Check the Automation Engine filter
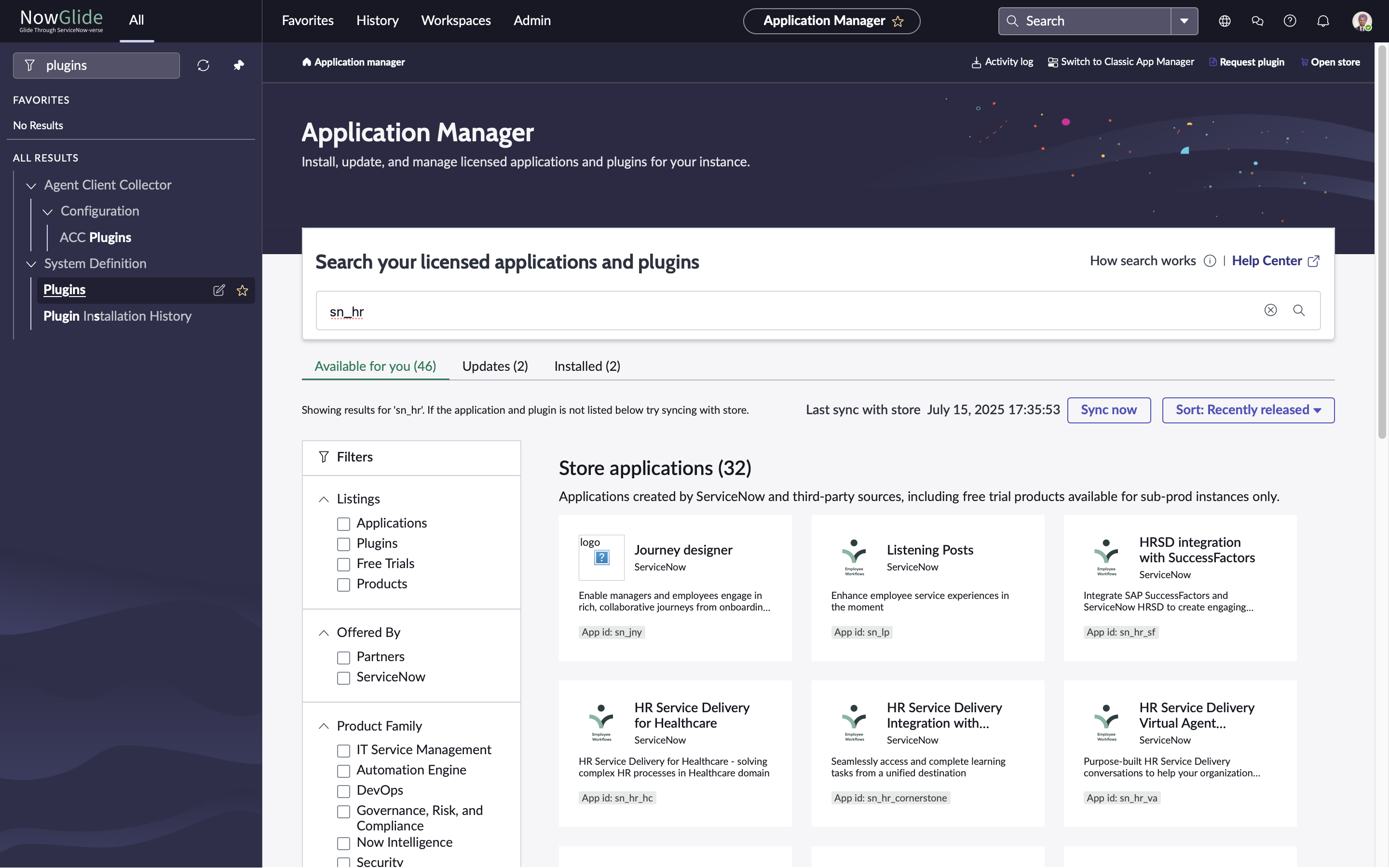The width and height of the screenshot is (1389, 868). (343, 771)
